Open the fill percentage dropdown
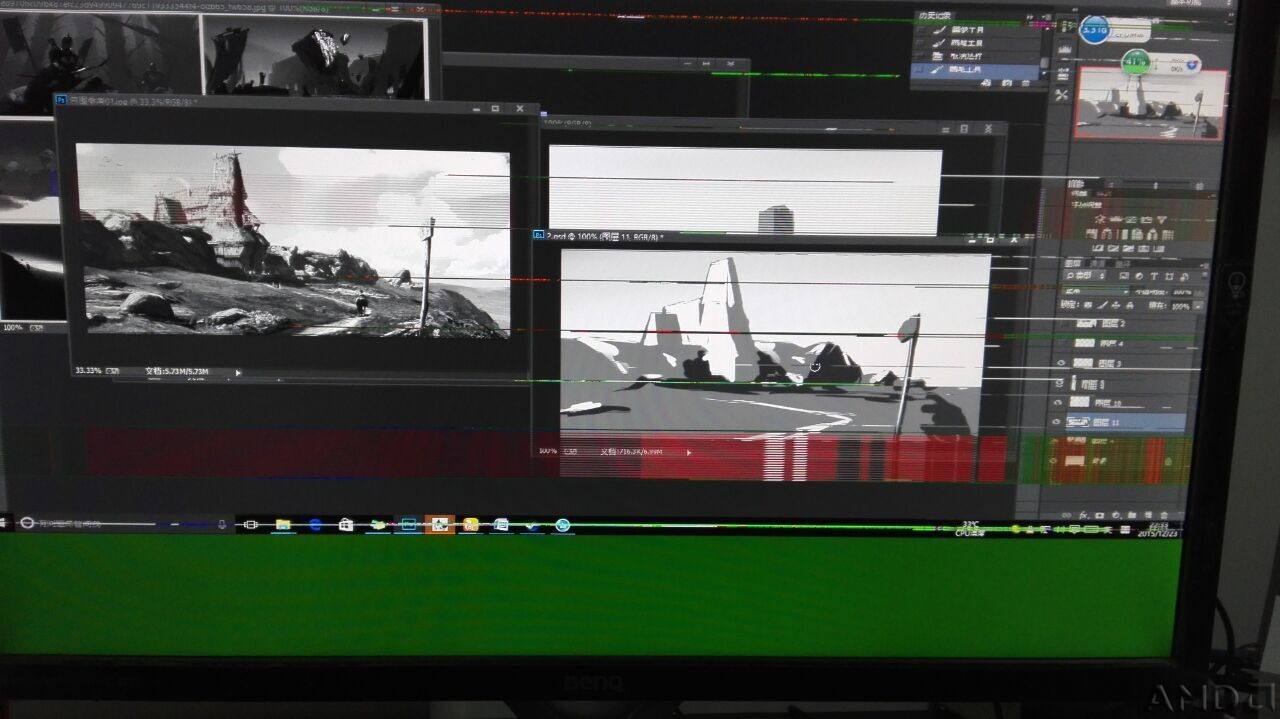The image size is (1280, 719). pos(1198,306)
